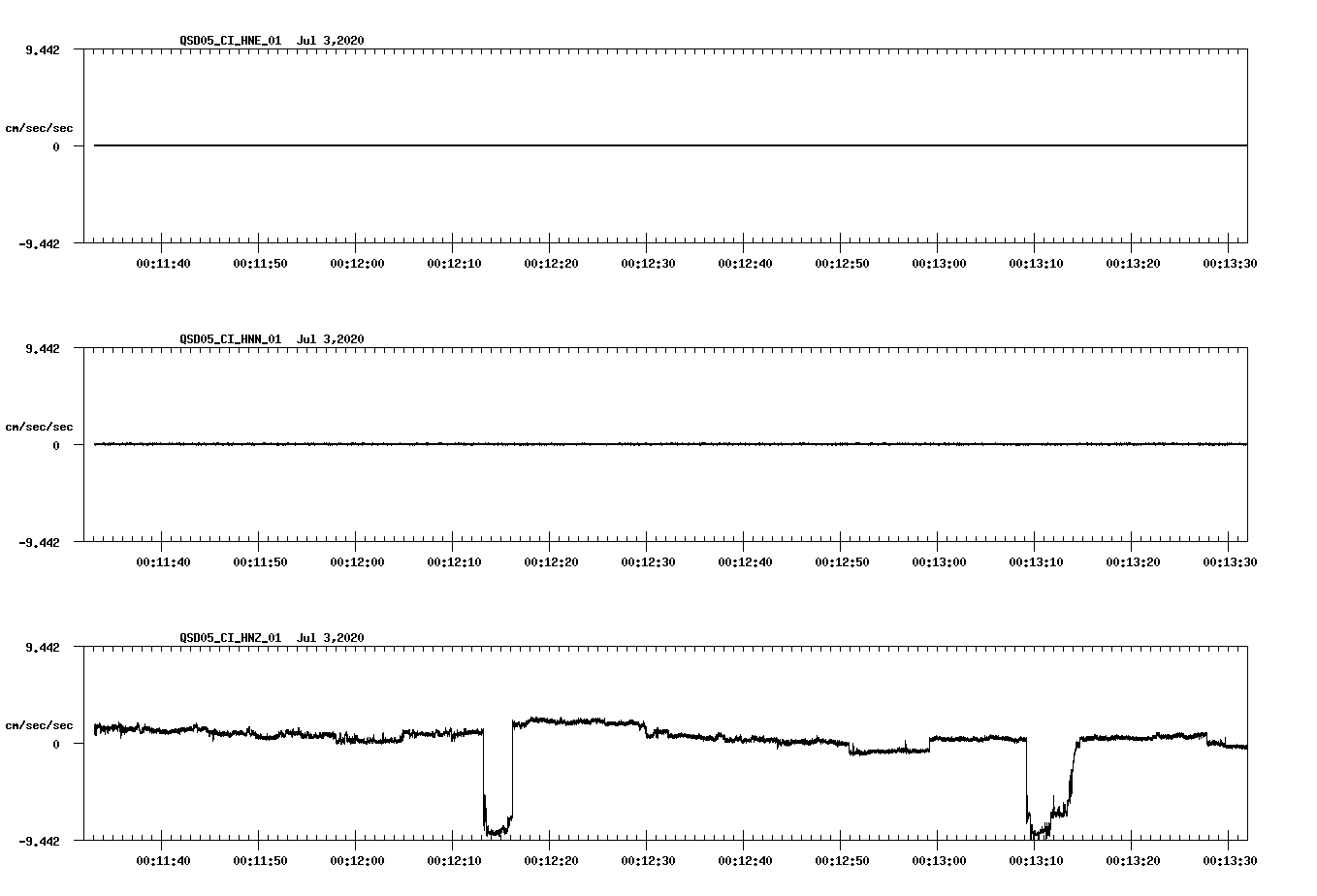The image size is (1317, 896).
Task: Click 00:12:50 time label under HNE plot
Action: (842, 264)
